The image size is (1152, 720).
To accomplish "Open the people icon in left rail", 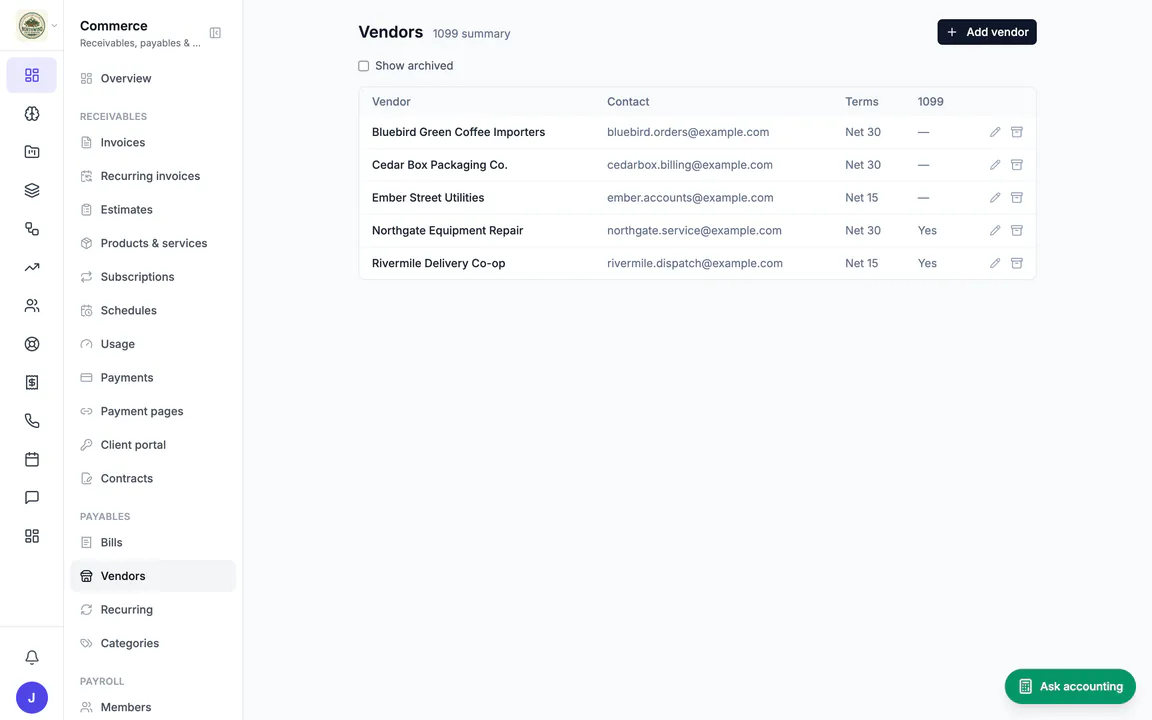I will point(32,306).
